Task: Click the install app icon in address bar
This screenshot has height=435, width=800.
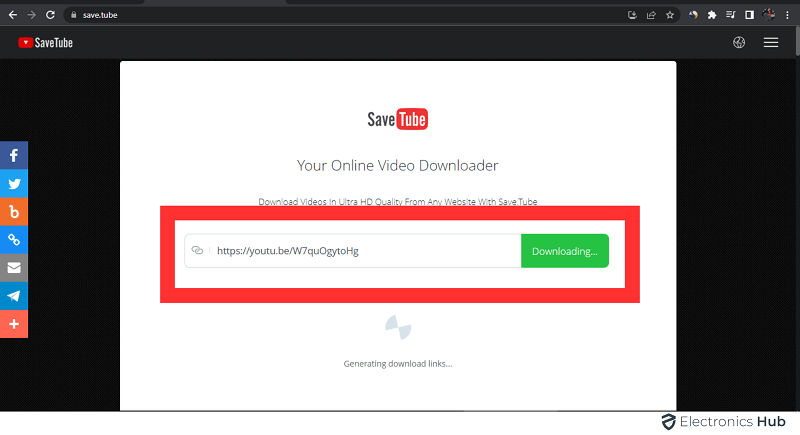Action: coord(632,15)
